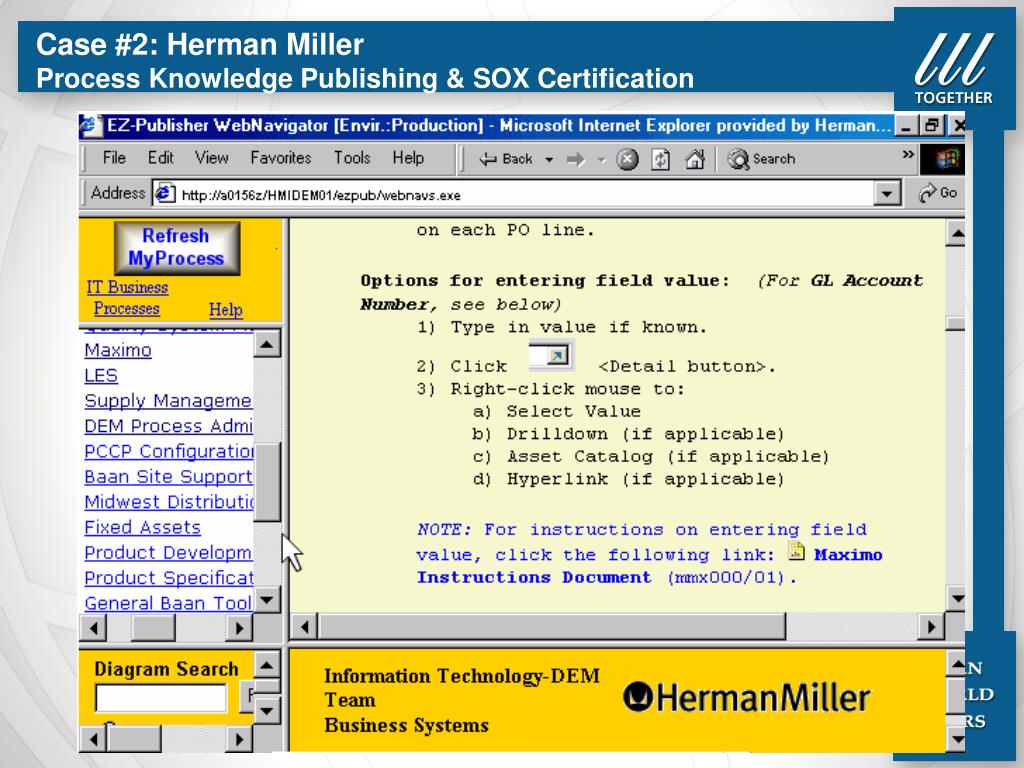
Task: Click Diagram Search pane scroll up arrow
Action: tap(266, 665)
